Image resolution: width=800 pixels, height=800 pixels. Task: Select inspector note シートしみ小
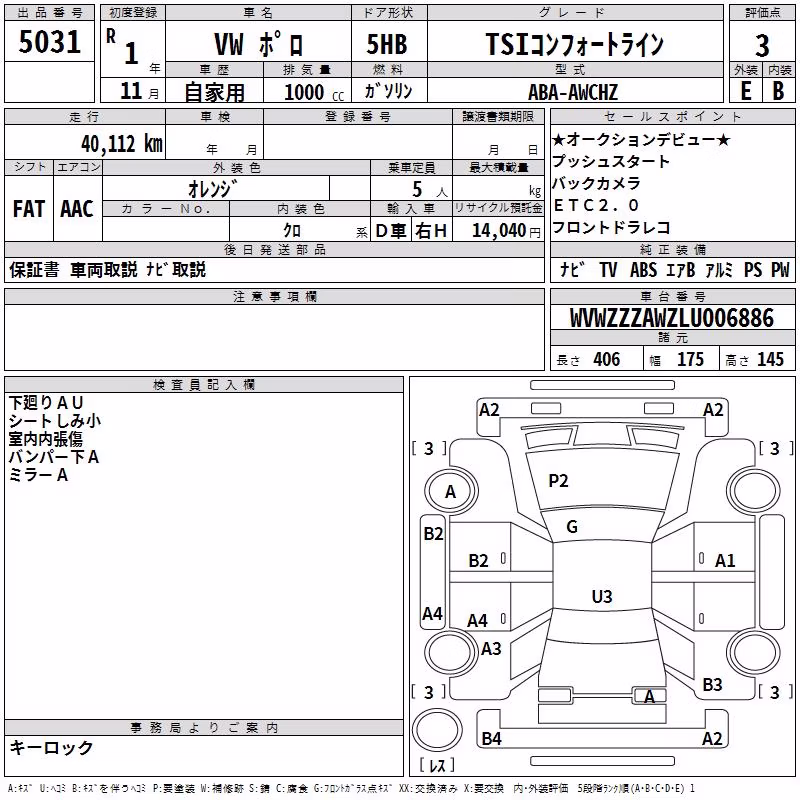(55, 420)
